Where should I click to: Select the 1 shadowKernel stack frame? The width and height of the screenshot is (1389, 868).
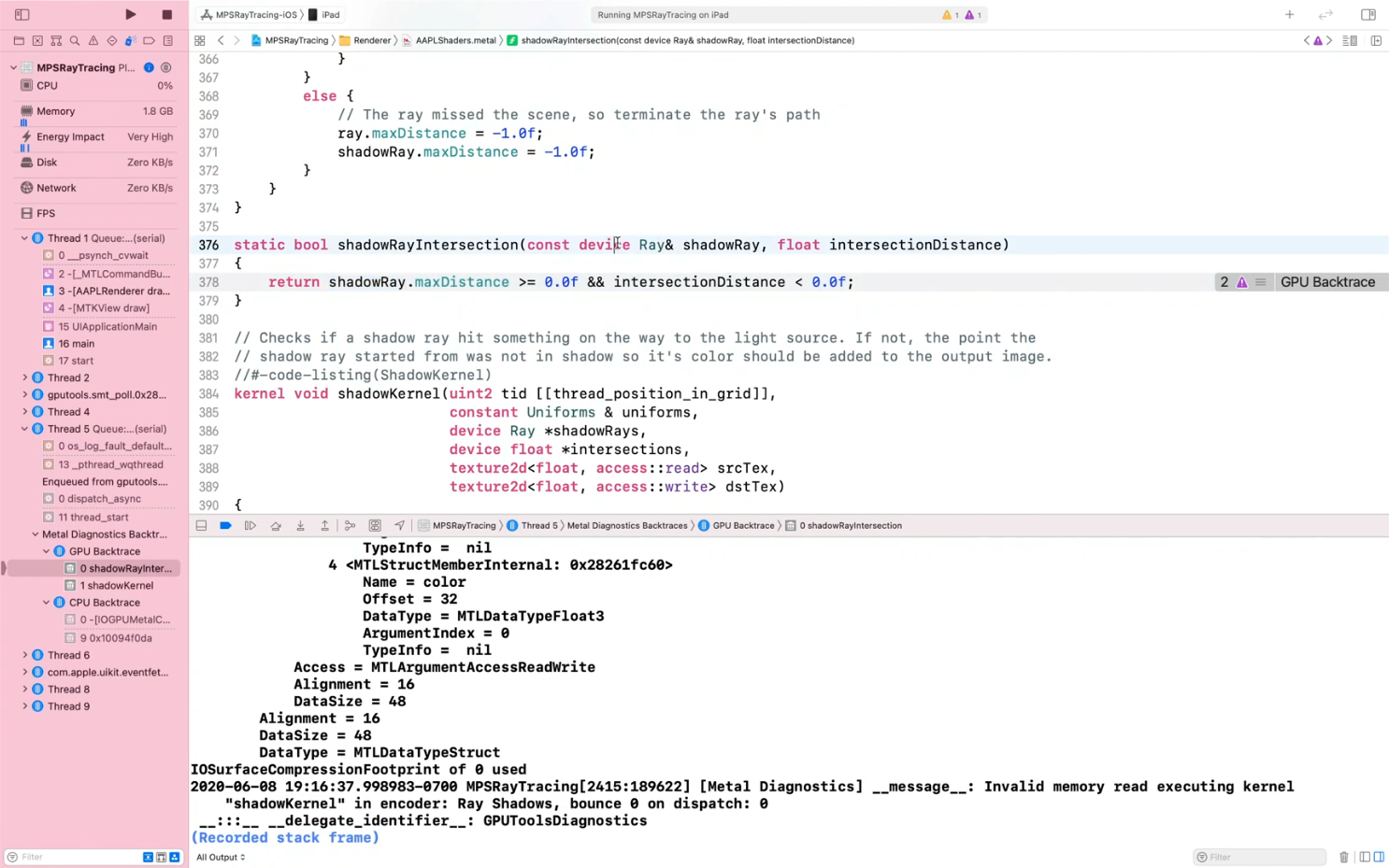tap(108, 586)
